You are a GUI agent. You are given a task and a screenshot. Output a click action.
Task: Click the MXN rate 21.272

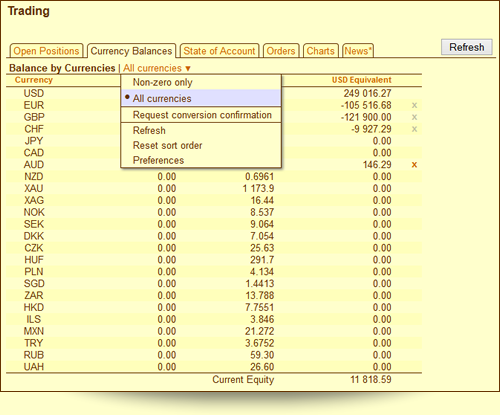(260, 331)
